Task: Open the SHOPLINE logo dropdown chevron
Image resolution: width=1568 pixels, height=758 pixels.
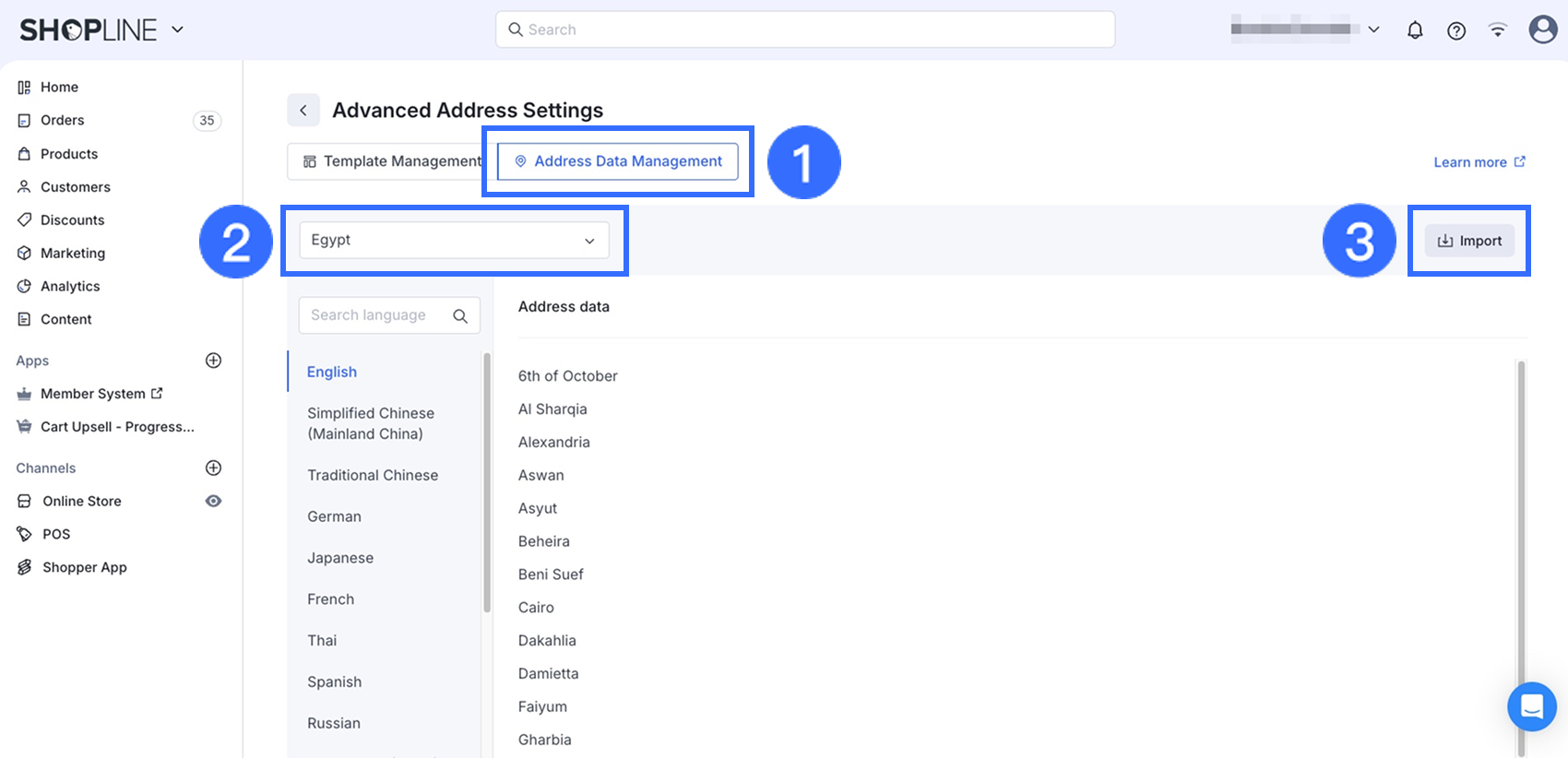Action: coord(178,30)
